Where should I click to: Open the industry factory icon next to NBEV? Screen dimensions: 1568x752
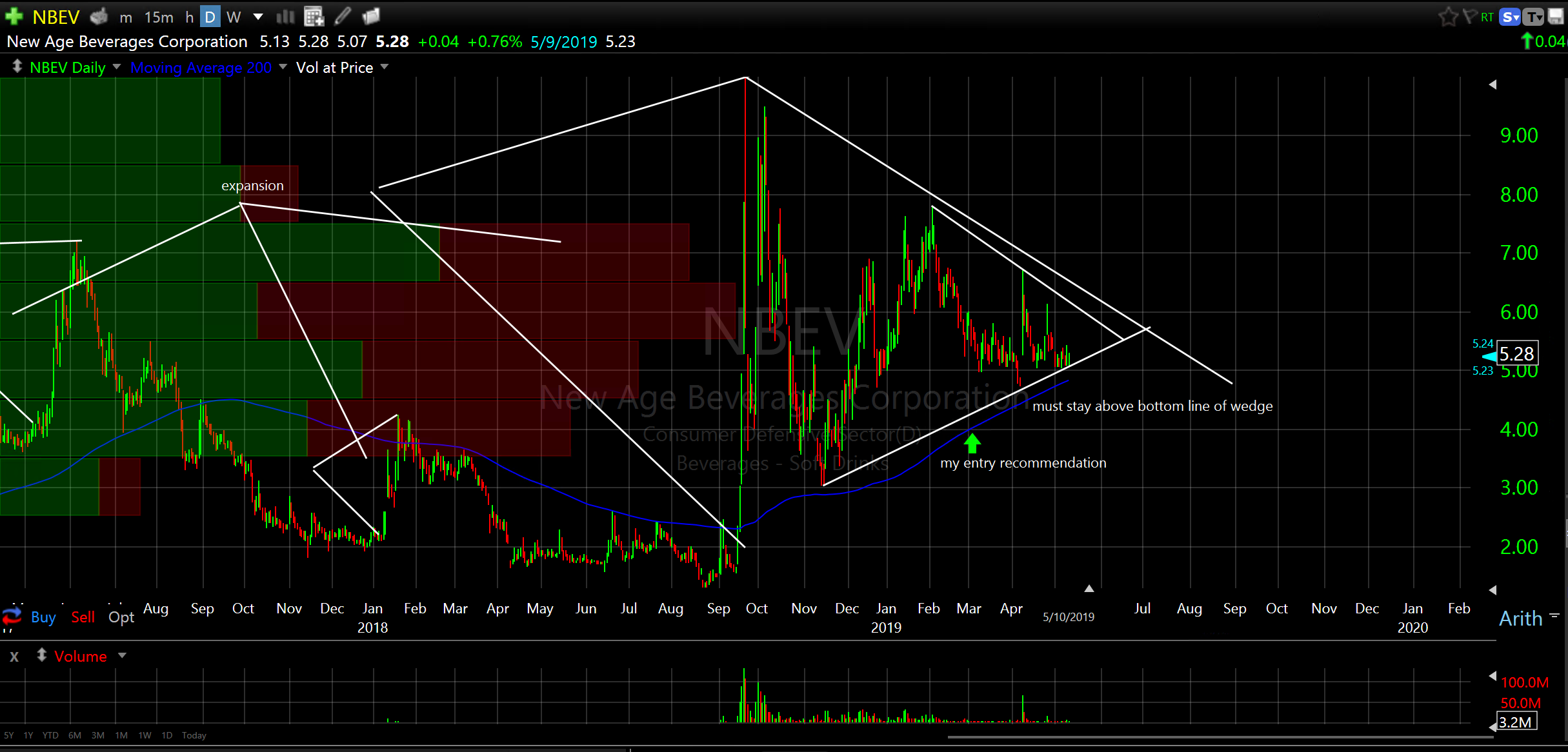click(x=99, y=16)
